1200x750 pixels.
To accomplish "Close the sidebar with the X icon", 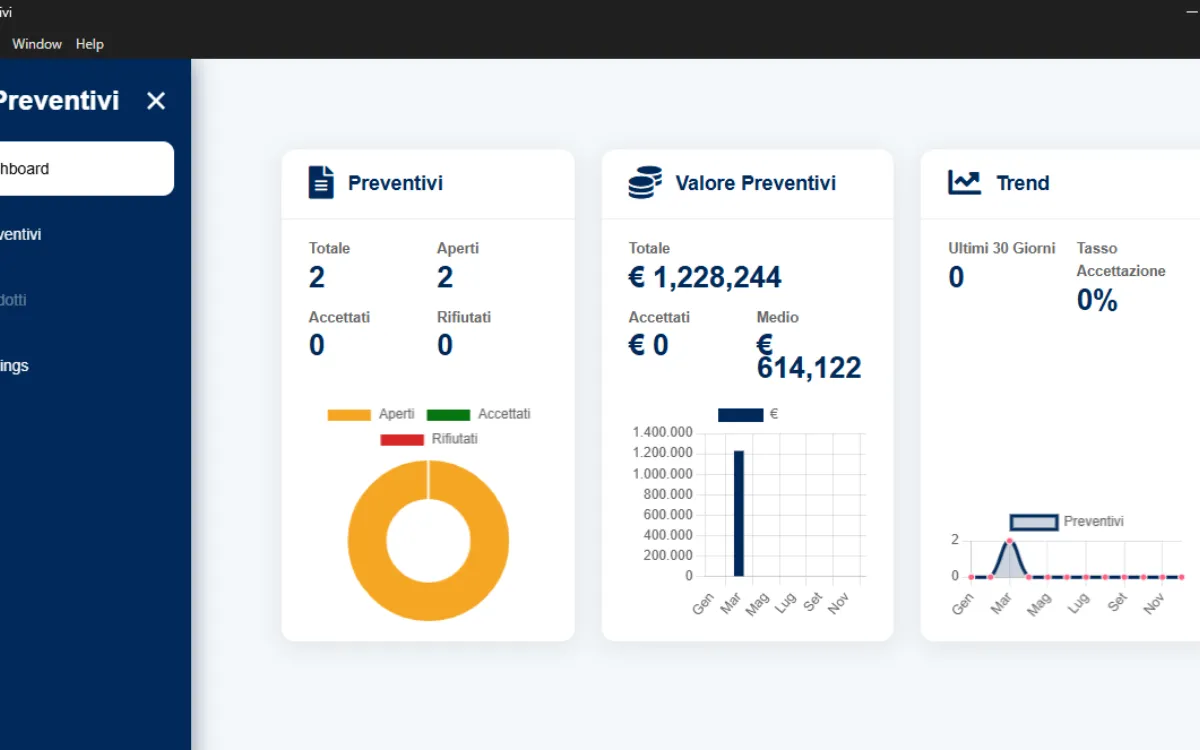I will (x=156, y=100).
